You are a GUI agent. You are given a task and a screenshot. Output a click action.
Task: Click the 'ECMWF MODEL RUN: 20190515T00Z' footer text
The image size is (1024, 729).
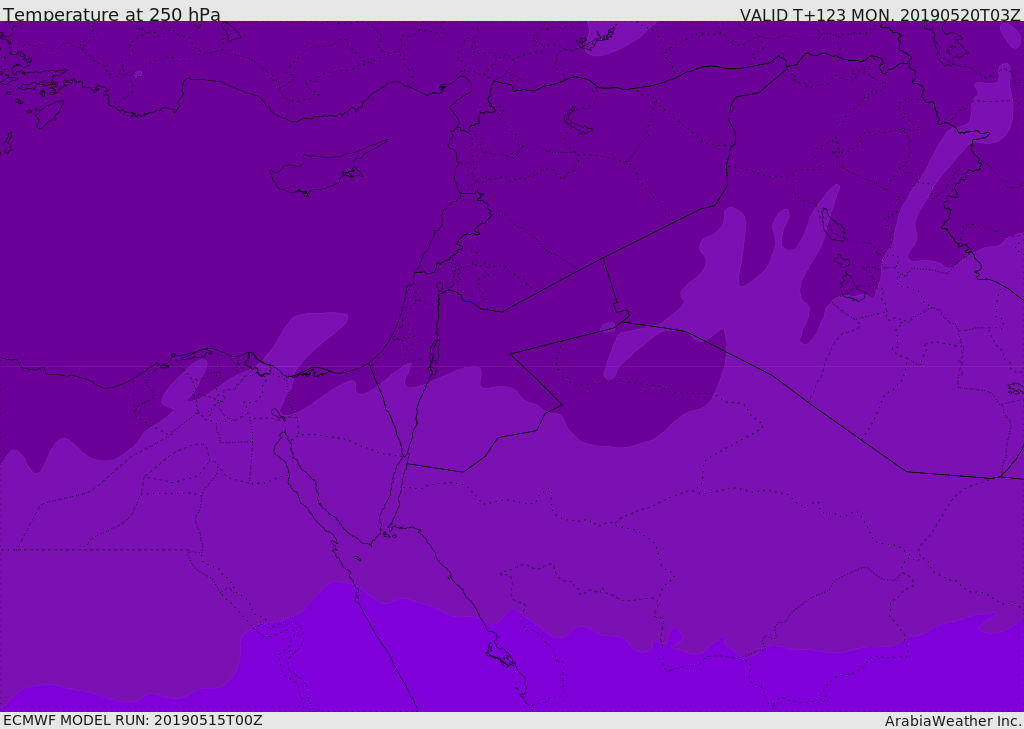click(x=133, y=720)
